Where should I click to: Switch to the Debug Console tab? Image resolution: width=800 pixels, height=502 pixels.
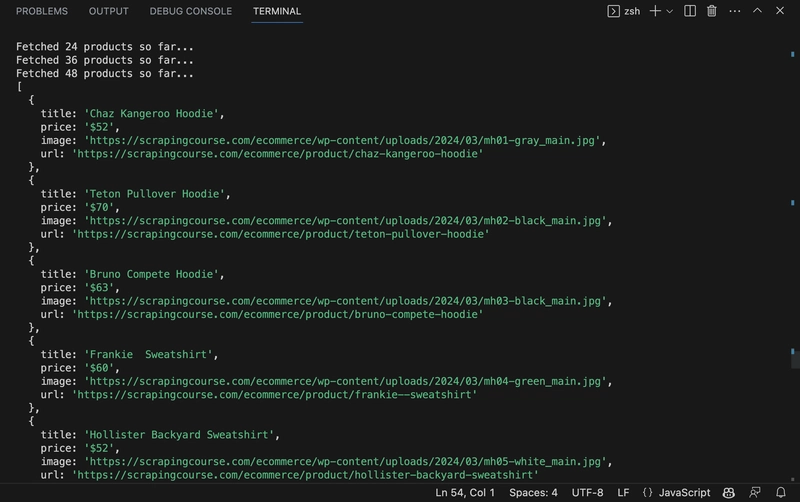190,11
